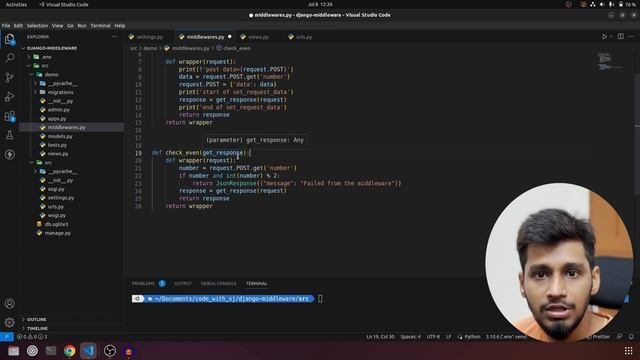Click the Activities button in the top bar
Image resolution: width=640 pixels, height=360 pixels.
(x=16, y=4)
